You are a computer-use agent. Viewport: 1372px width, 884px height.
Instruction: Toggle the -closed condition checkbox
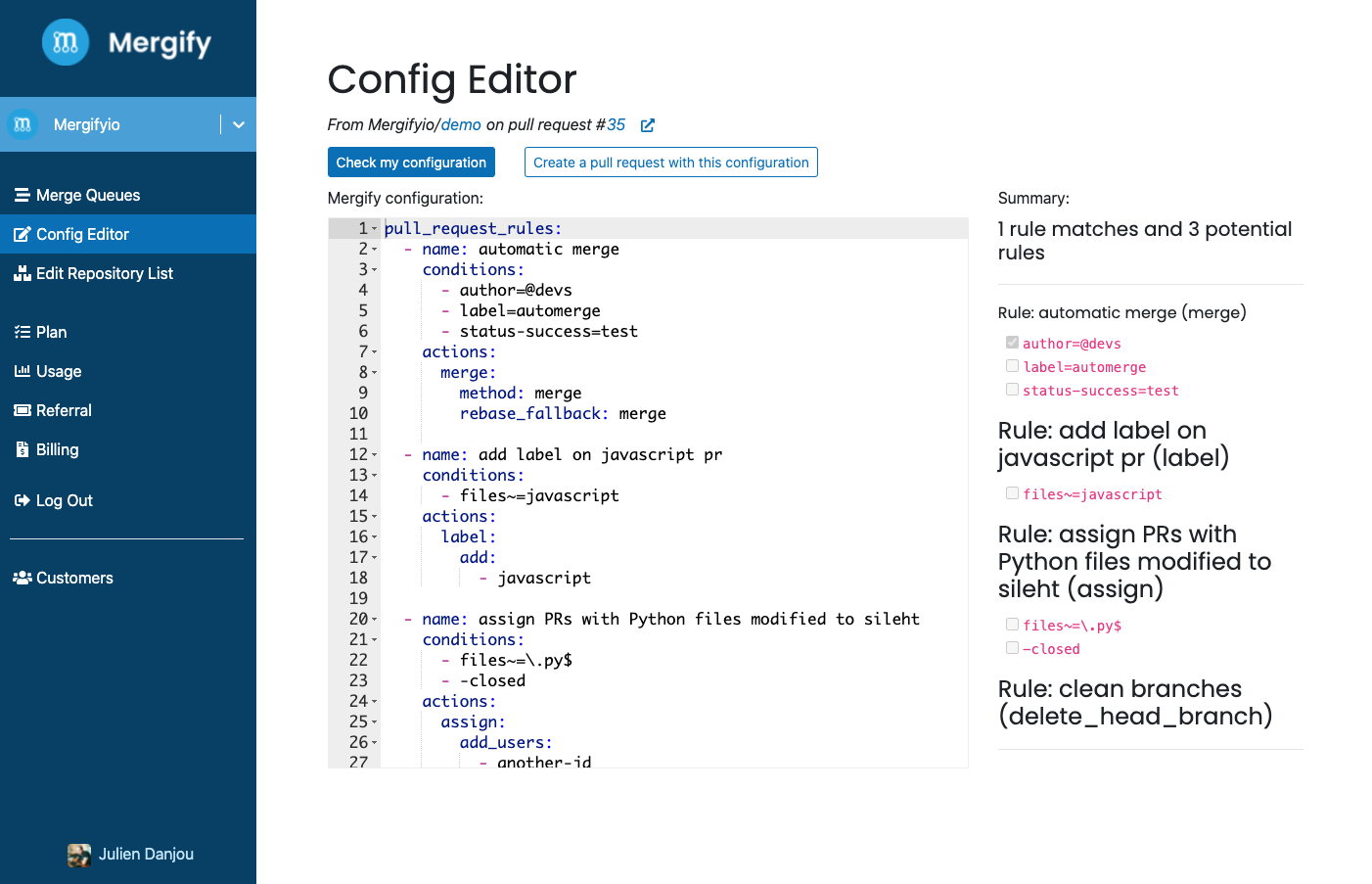[1012, 648]
